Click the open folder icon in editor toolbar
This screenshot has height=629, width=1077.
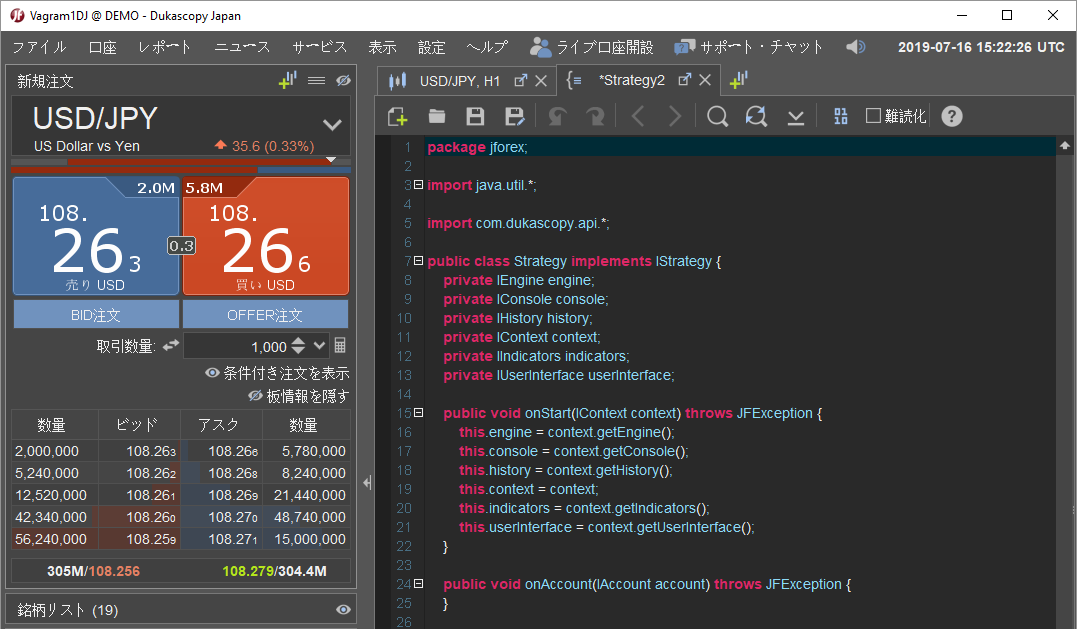[437, 117]
